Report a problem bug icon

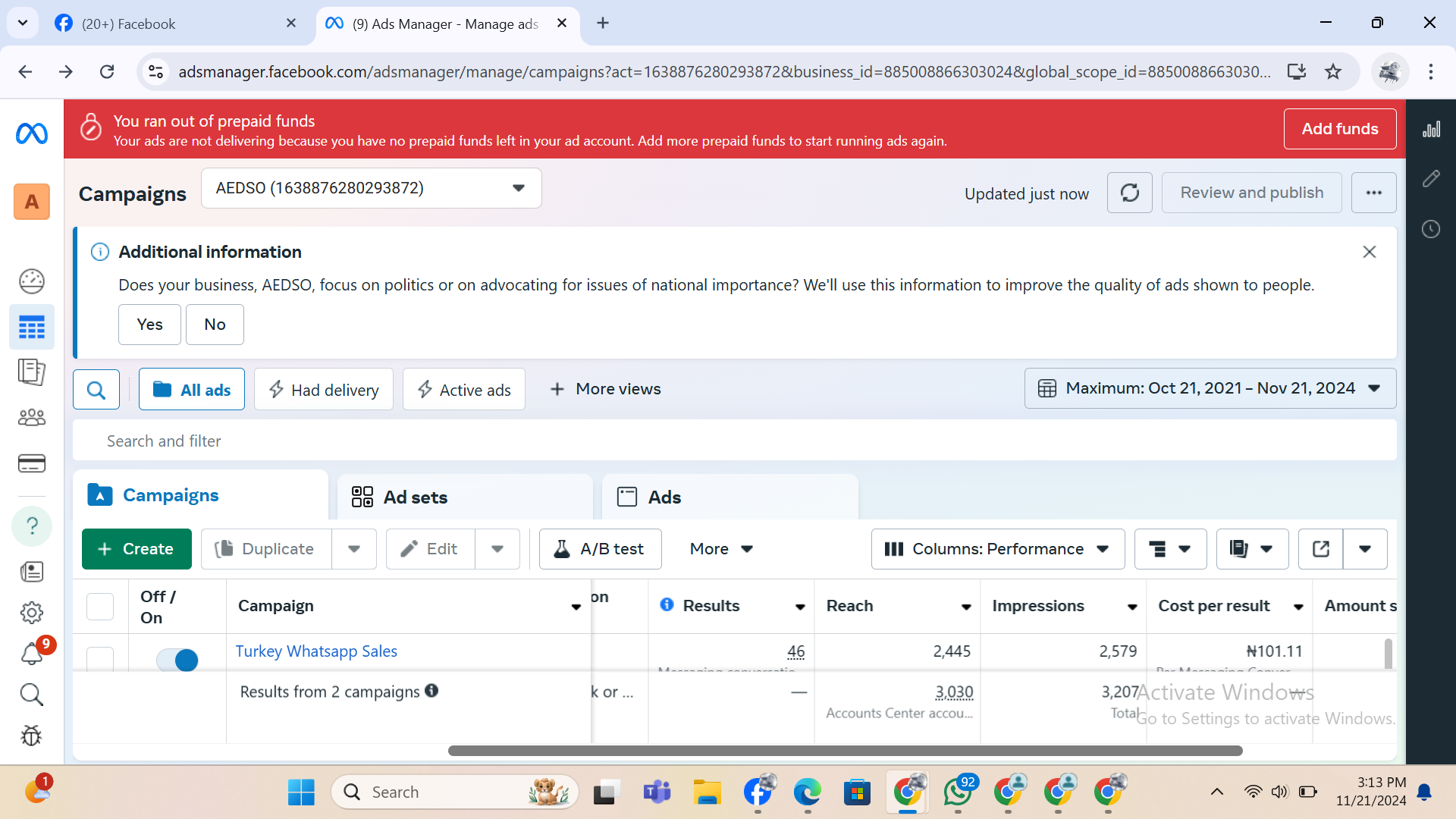pos(32,735)
